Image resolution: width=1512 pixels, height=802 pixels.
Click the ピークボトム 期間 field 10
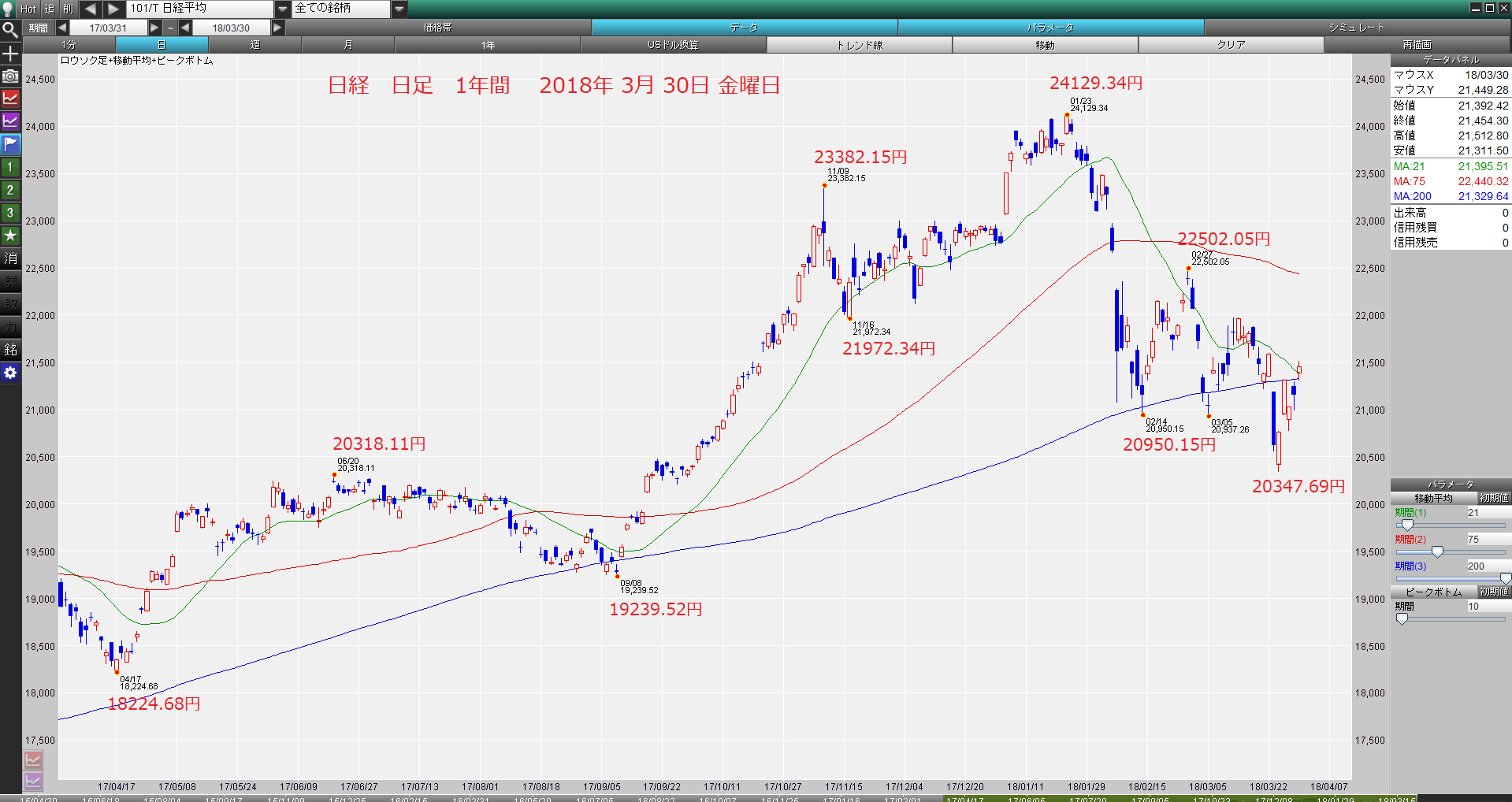click(1488, 607)
